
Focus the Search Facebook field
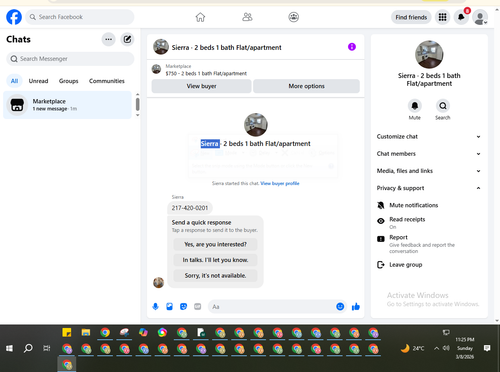click(80, 17)
